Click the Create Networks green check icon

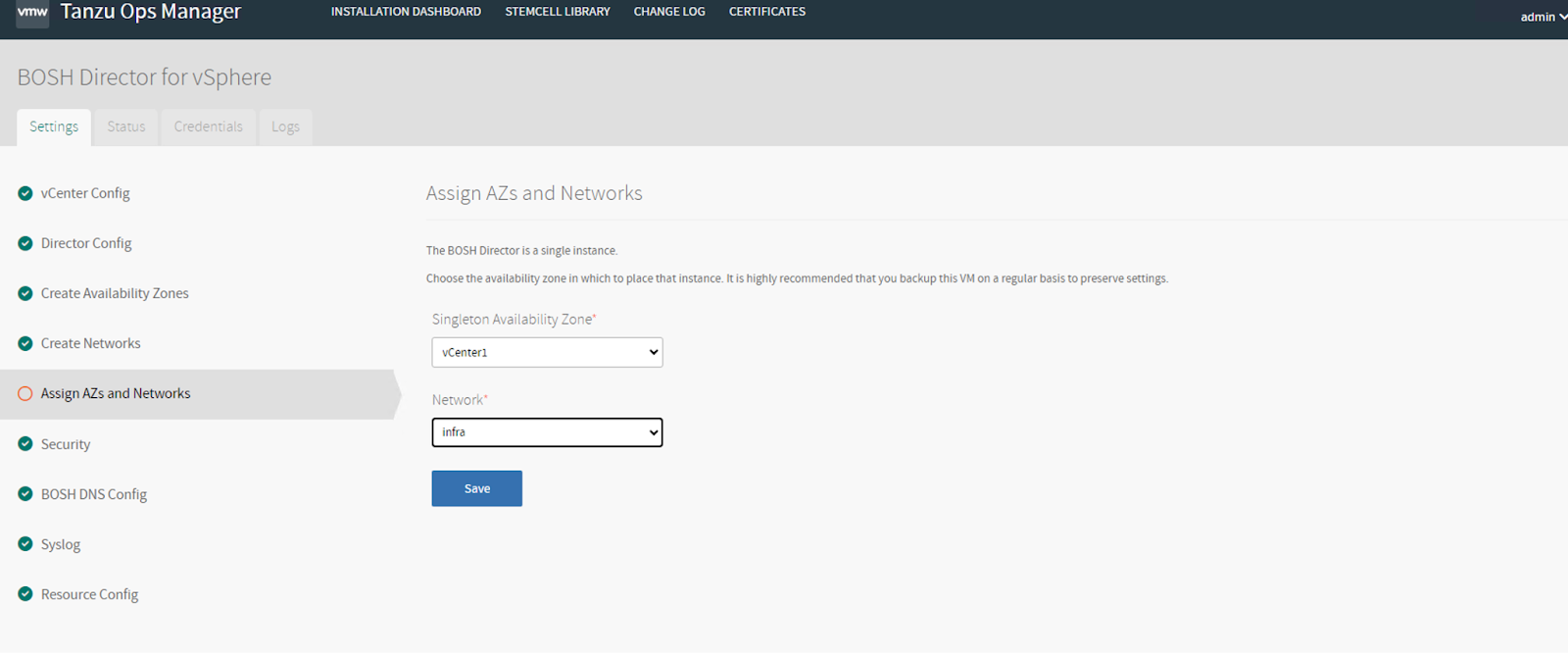pos(25,343)
